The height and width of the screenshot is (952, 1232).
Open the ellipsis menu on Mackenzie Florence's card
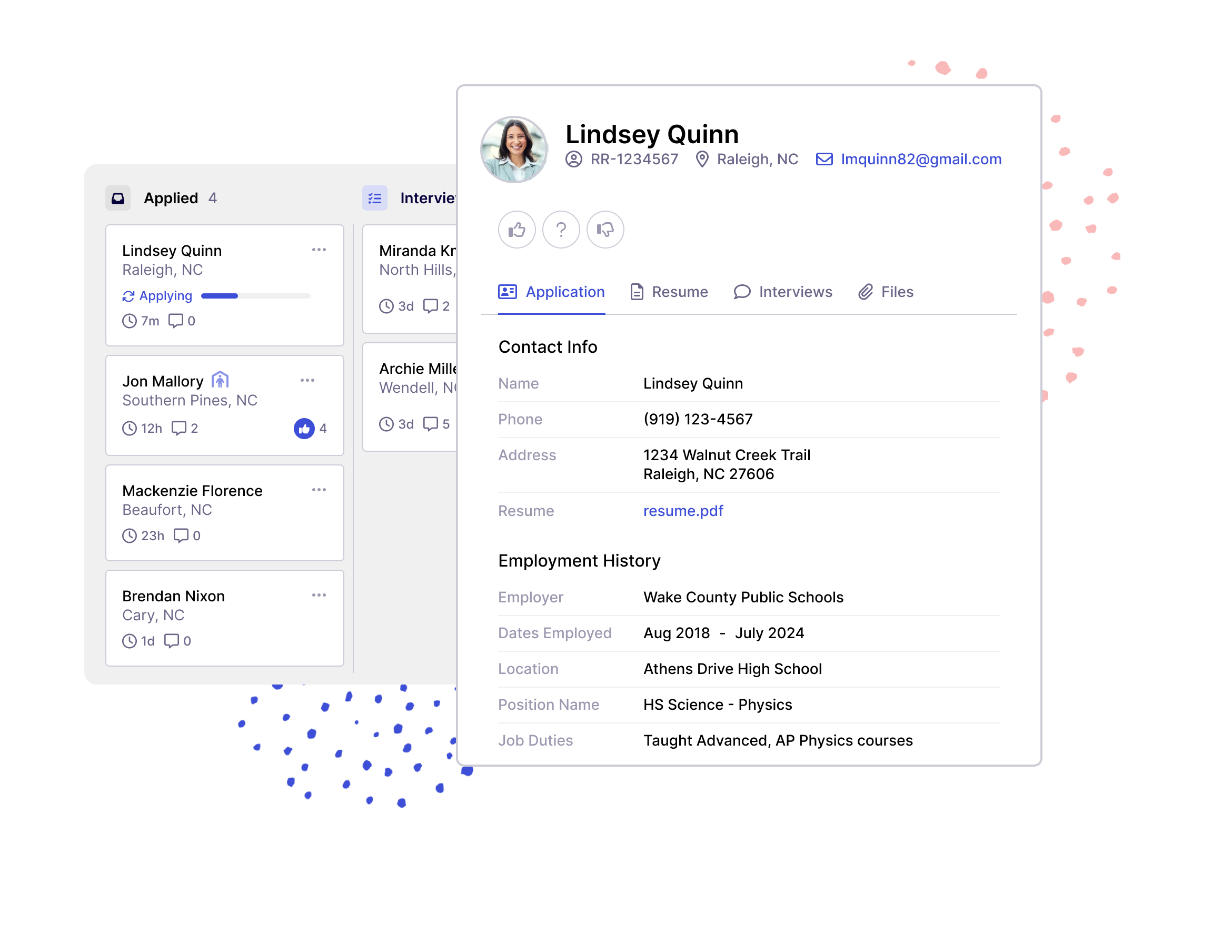tap(319, 490)
